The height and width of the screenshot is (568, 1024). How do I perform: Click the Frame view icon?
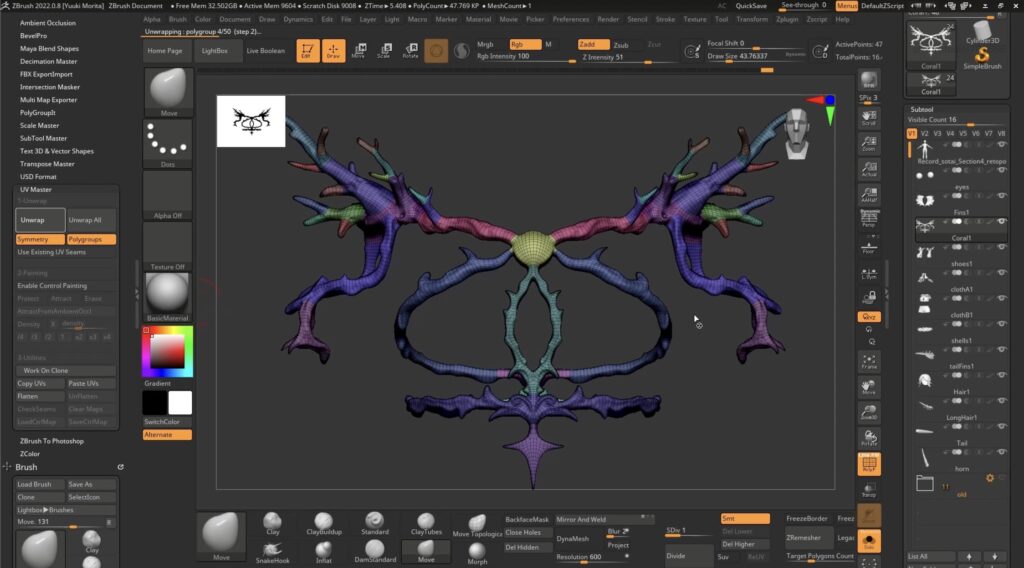[x=868, y=361]
